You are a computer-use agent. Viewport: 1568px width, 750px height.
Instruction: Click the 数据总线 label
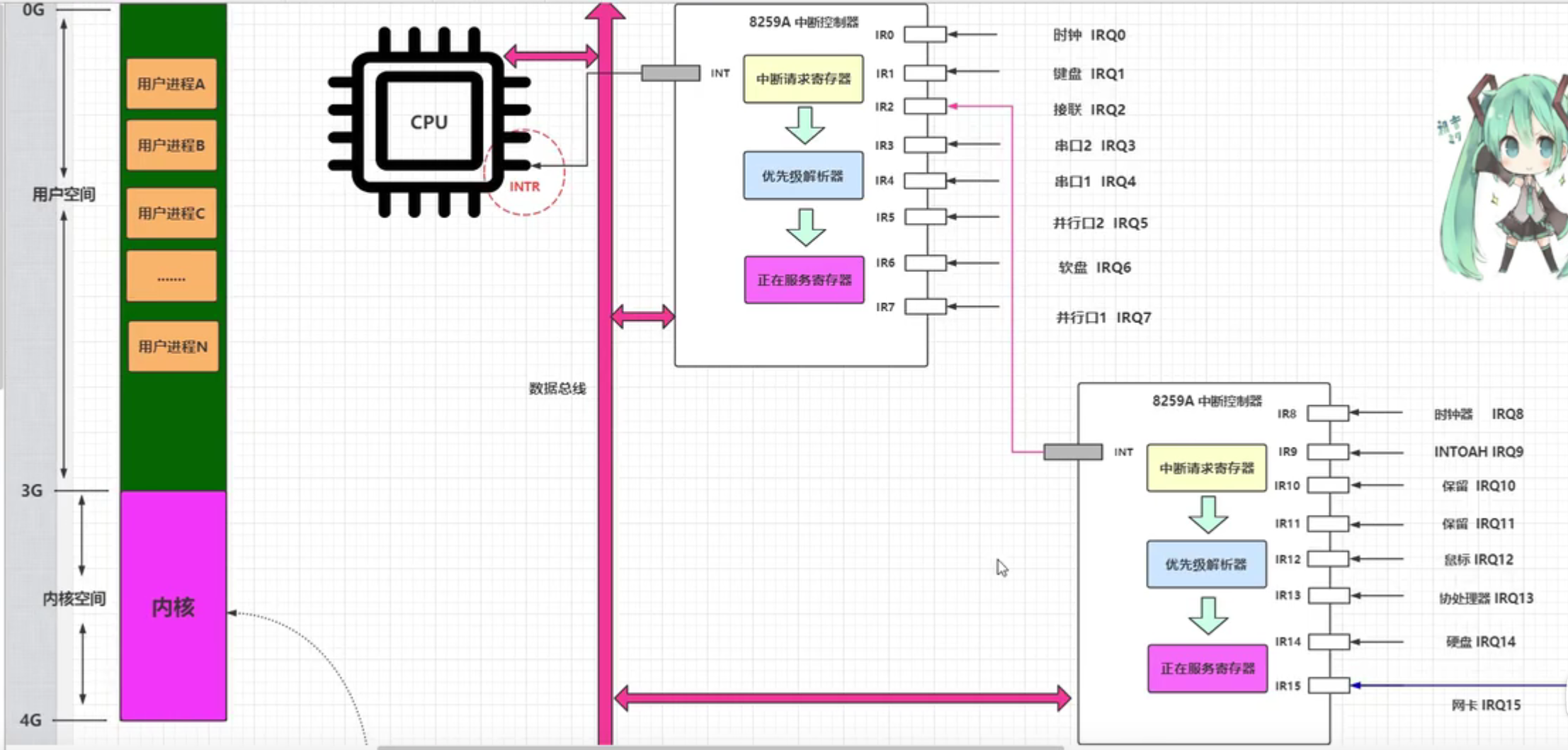point(557,388)
